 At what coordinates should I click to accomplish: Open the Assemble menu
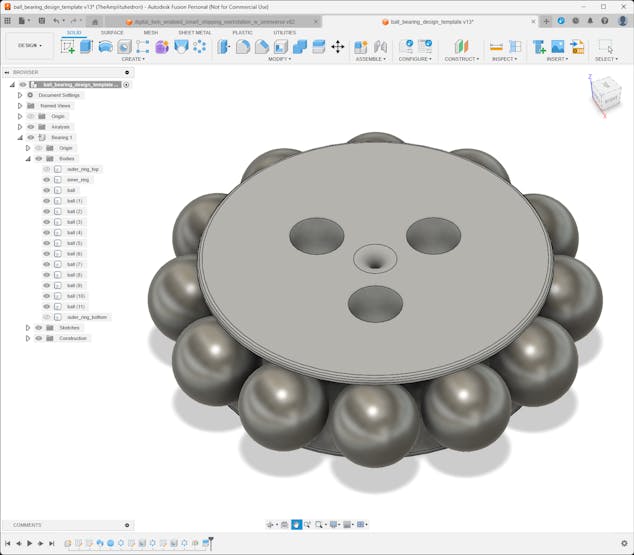pos(370,59)
